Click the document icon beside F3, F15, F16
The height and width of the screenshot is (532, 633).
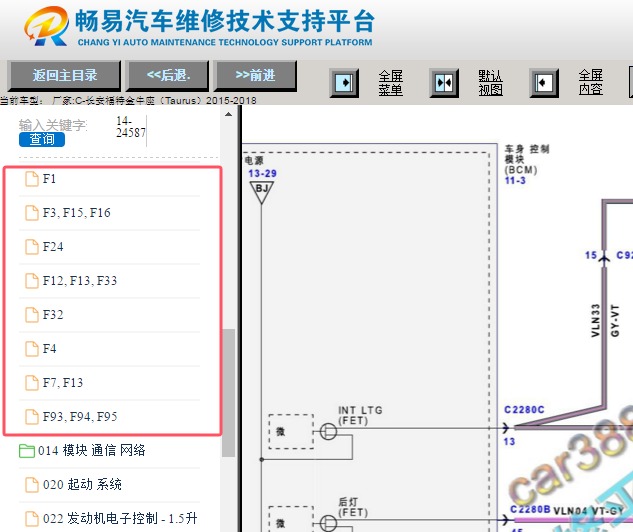coord(32,213)
